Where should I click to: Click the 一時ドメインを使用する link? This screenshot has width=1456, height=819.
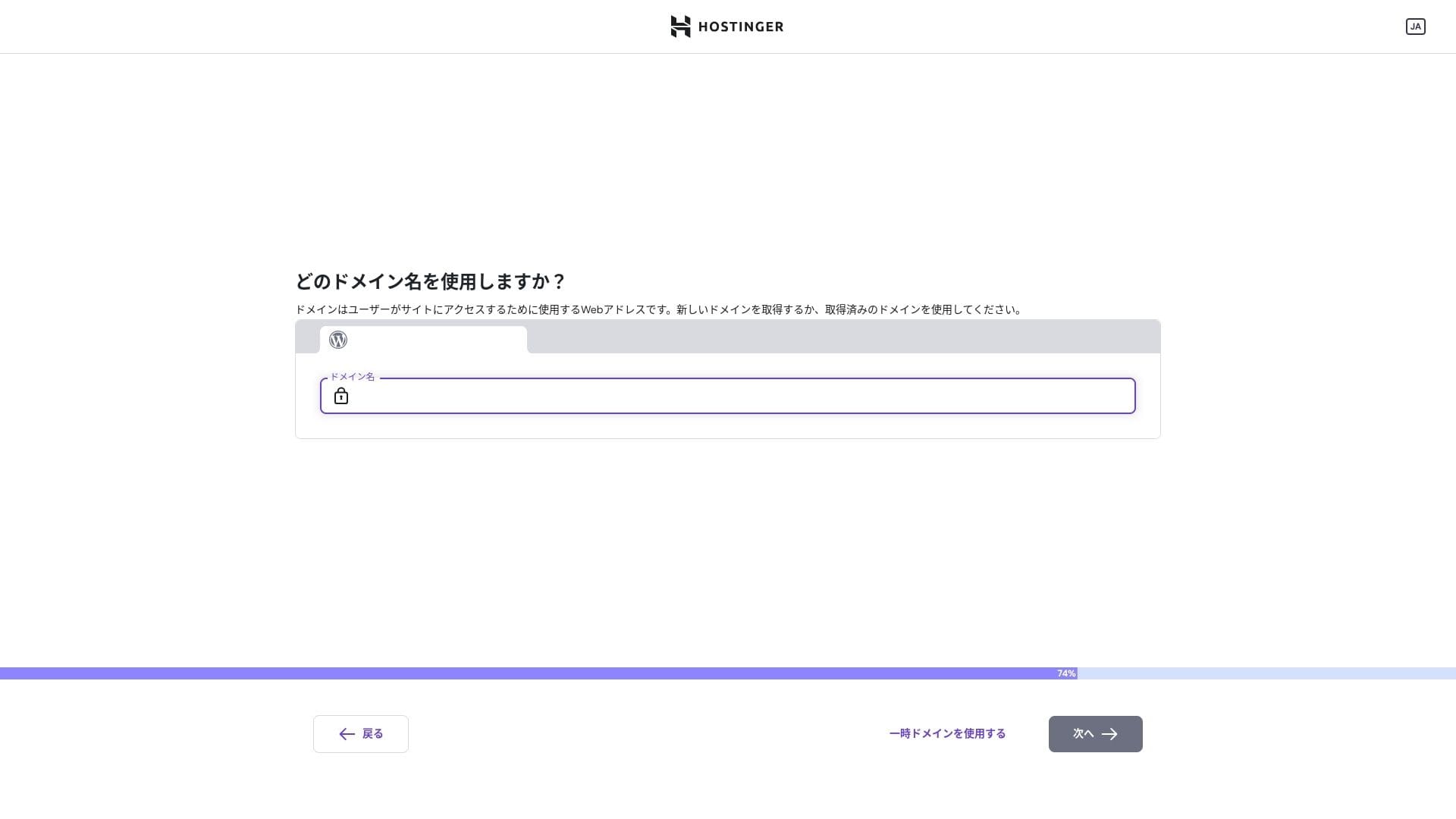[947, 733]
